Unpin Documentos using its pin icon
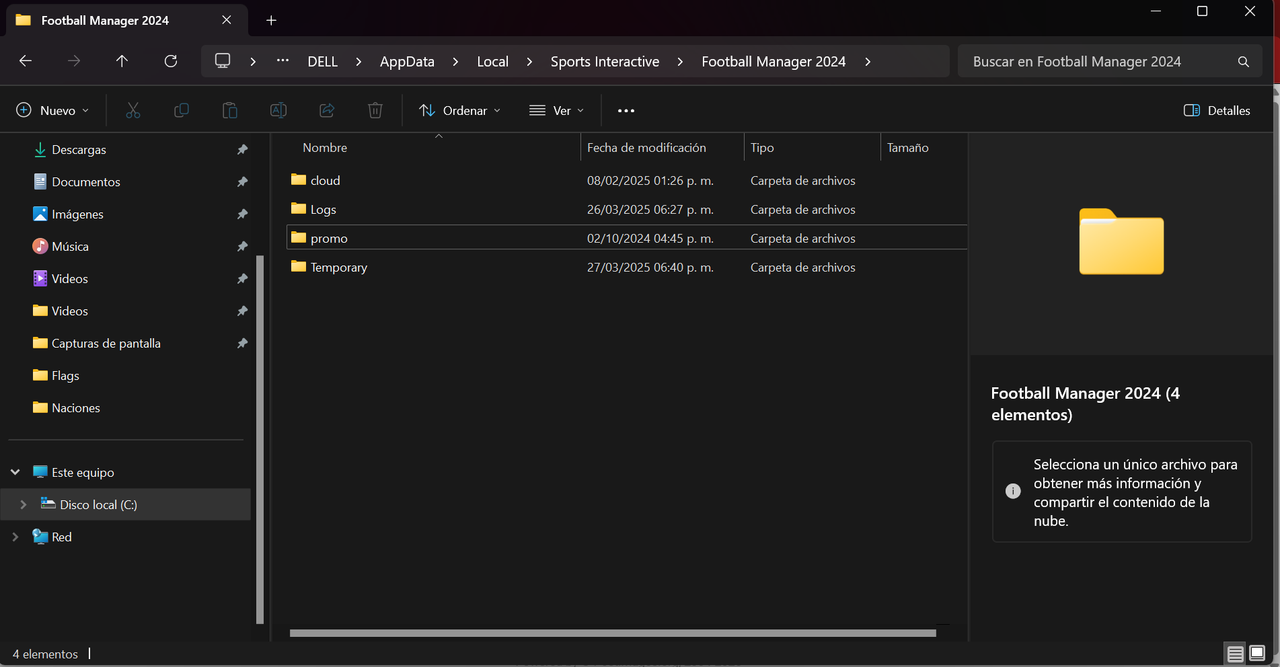The image size is (1280, 667). 242,182
